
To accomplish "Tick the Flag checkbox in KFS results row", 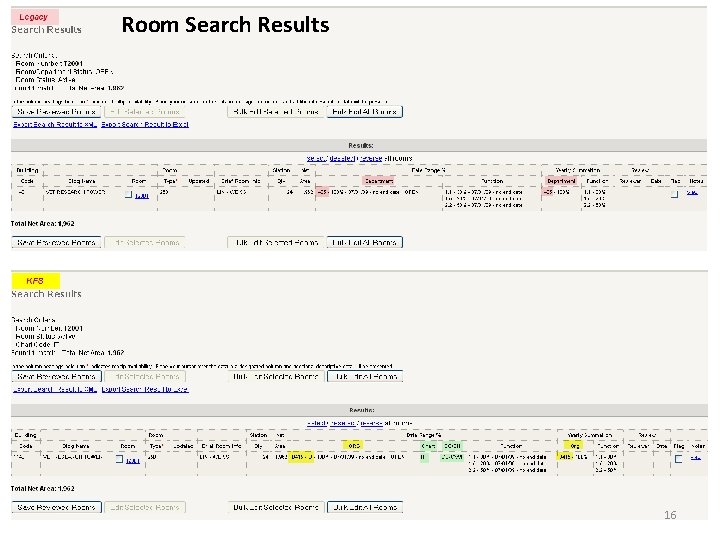I will pyautogui.click(x=679, y=459).
